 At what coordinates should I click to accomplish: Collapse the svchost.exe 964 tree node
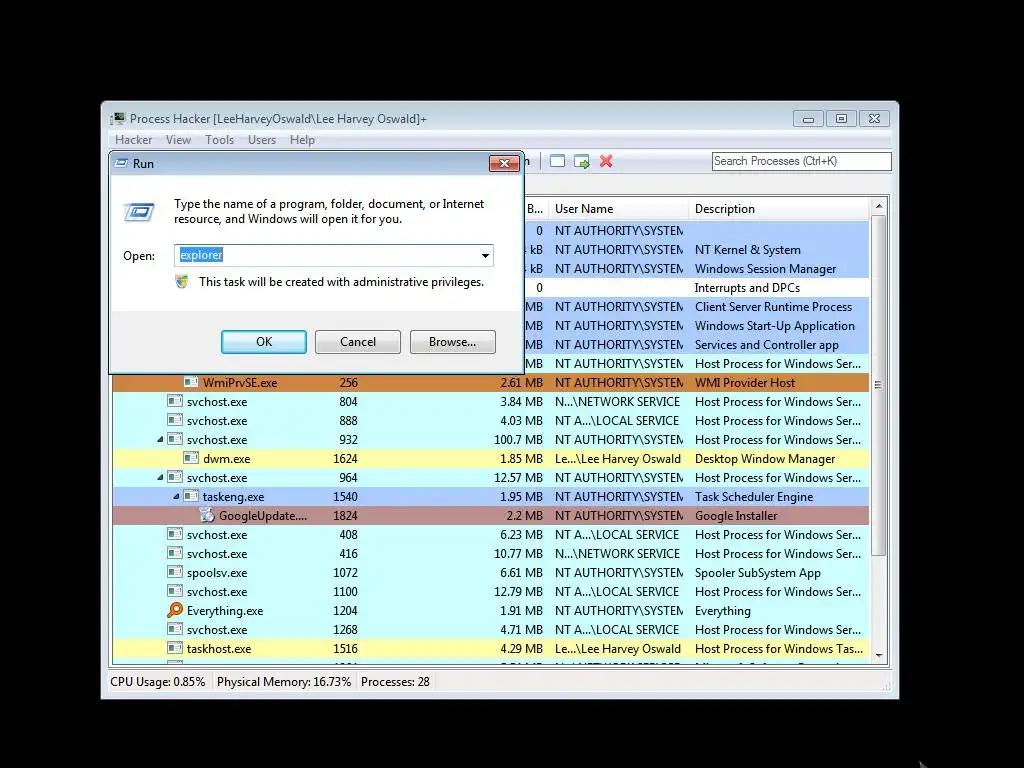160,477
